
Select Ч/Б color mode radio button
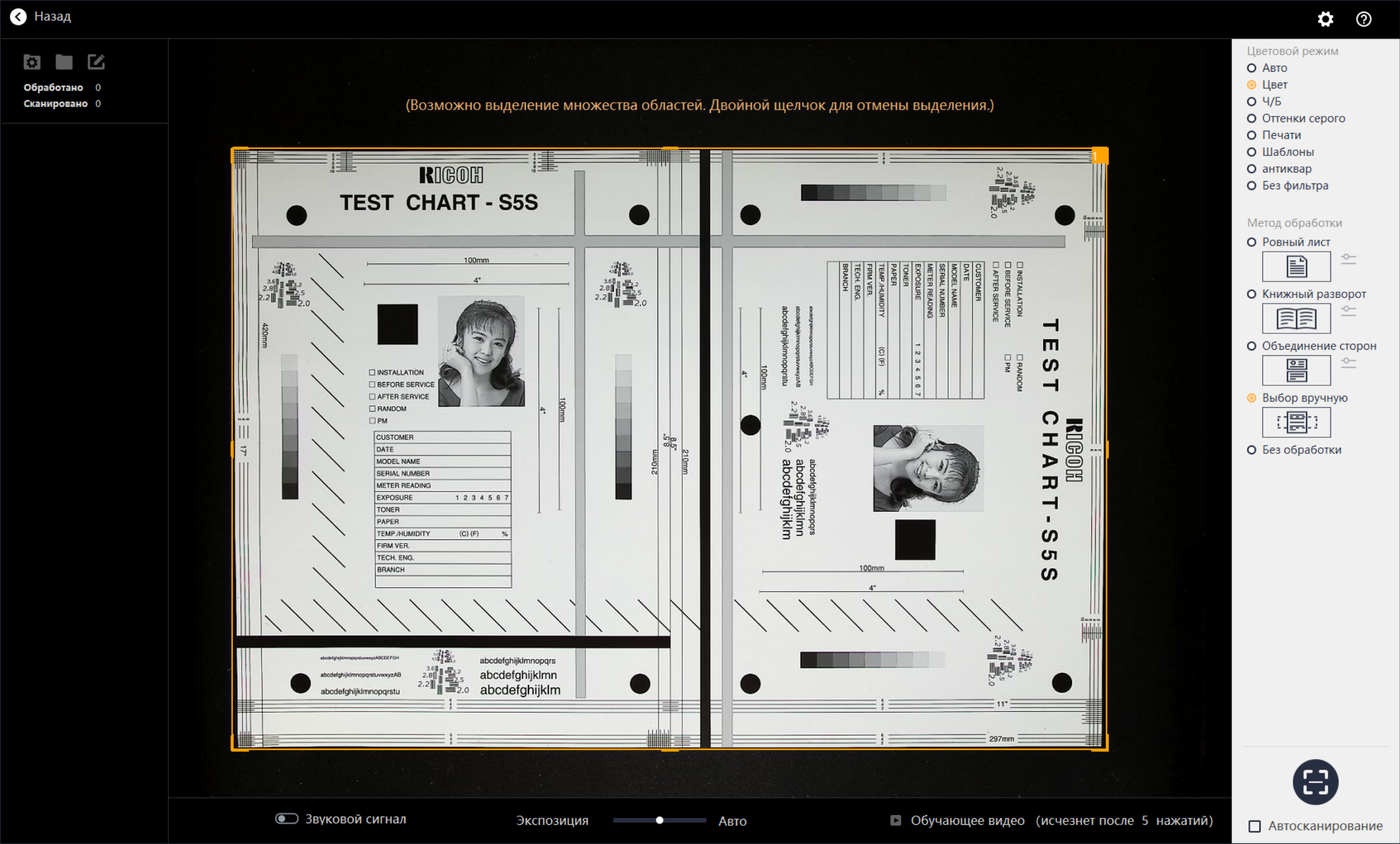(1251, 102)
